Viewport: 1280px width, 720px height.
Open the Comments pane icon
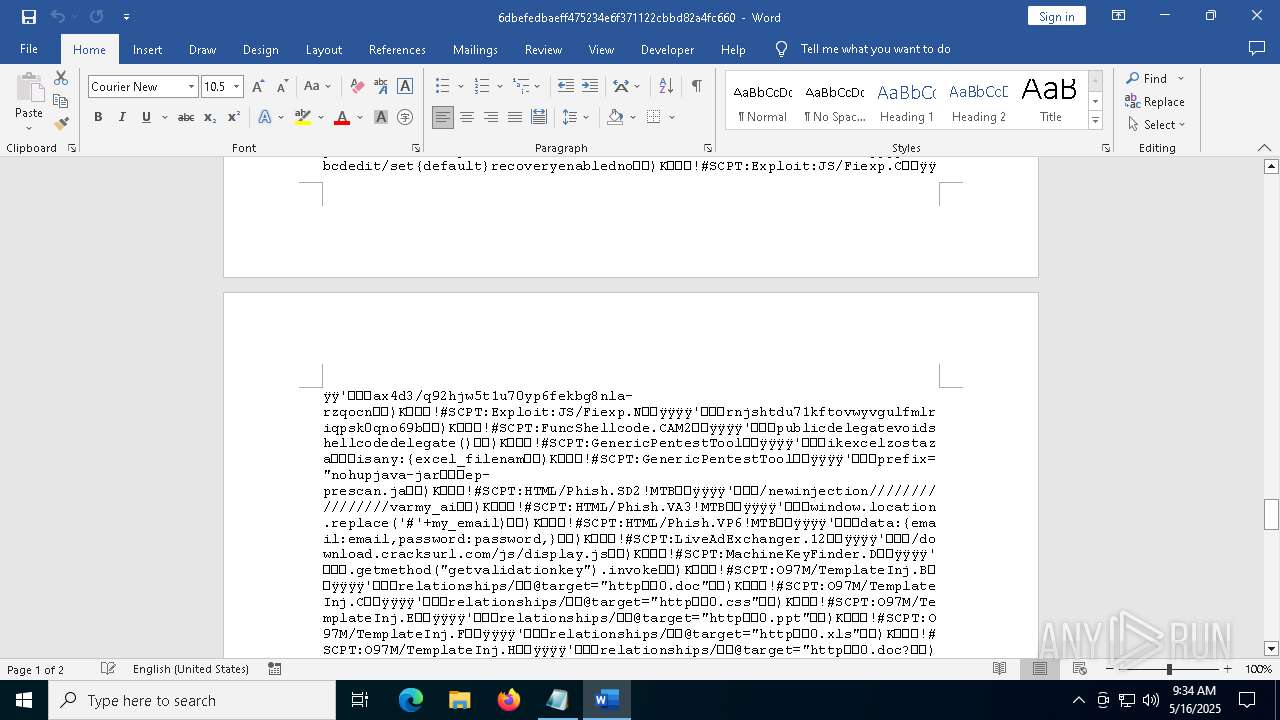pyautogui.click(x=1257, y=49)
